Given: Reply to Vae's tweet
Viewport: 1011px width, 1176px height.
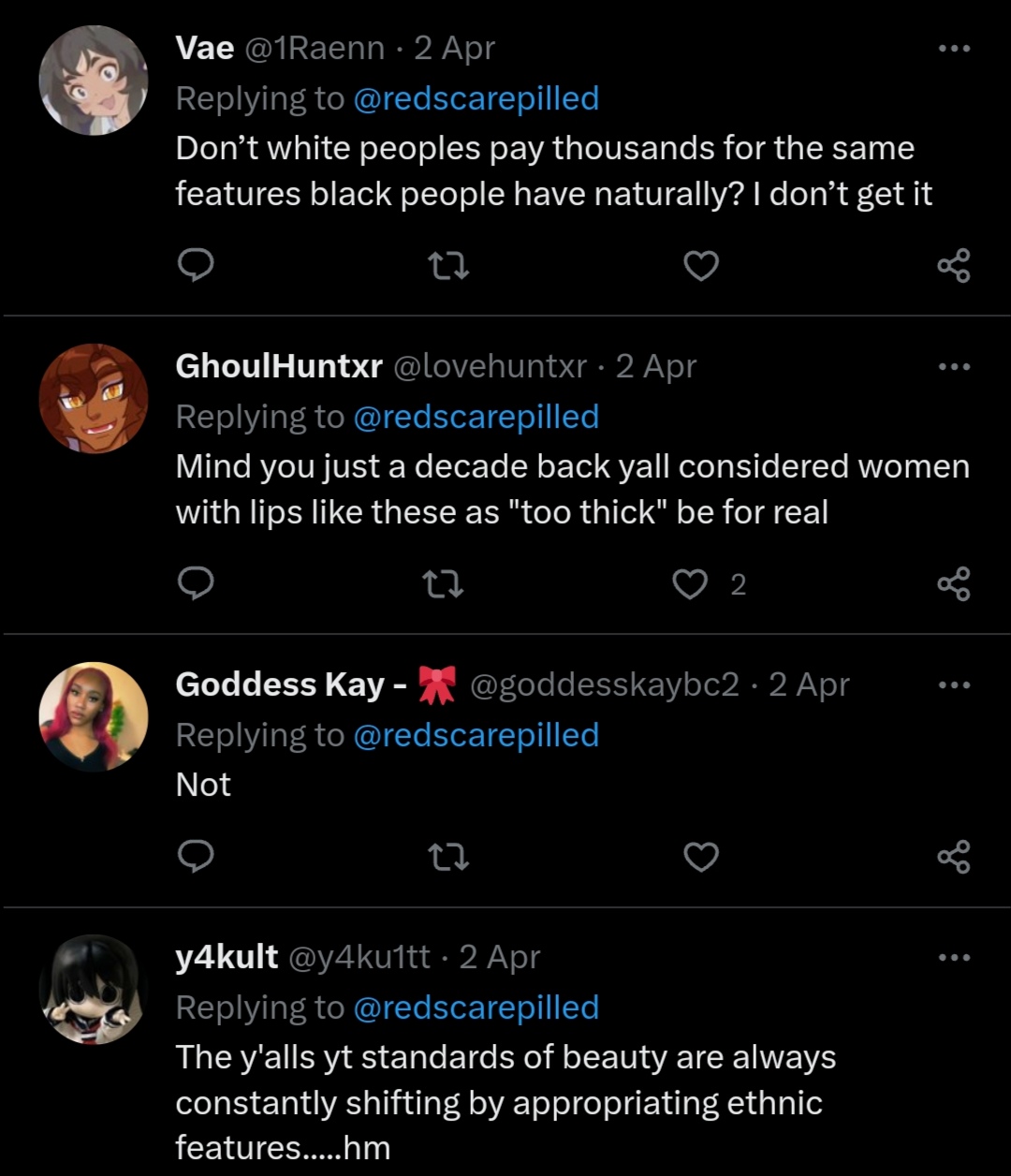Looking at the screenshot, I should 196,267.
